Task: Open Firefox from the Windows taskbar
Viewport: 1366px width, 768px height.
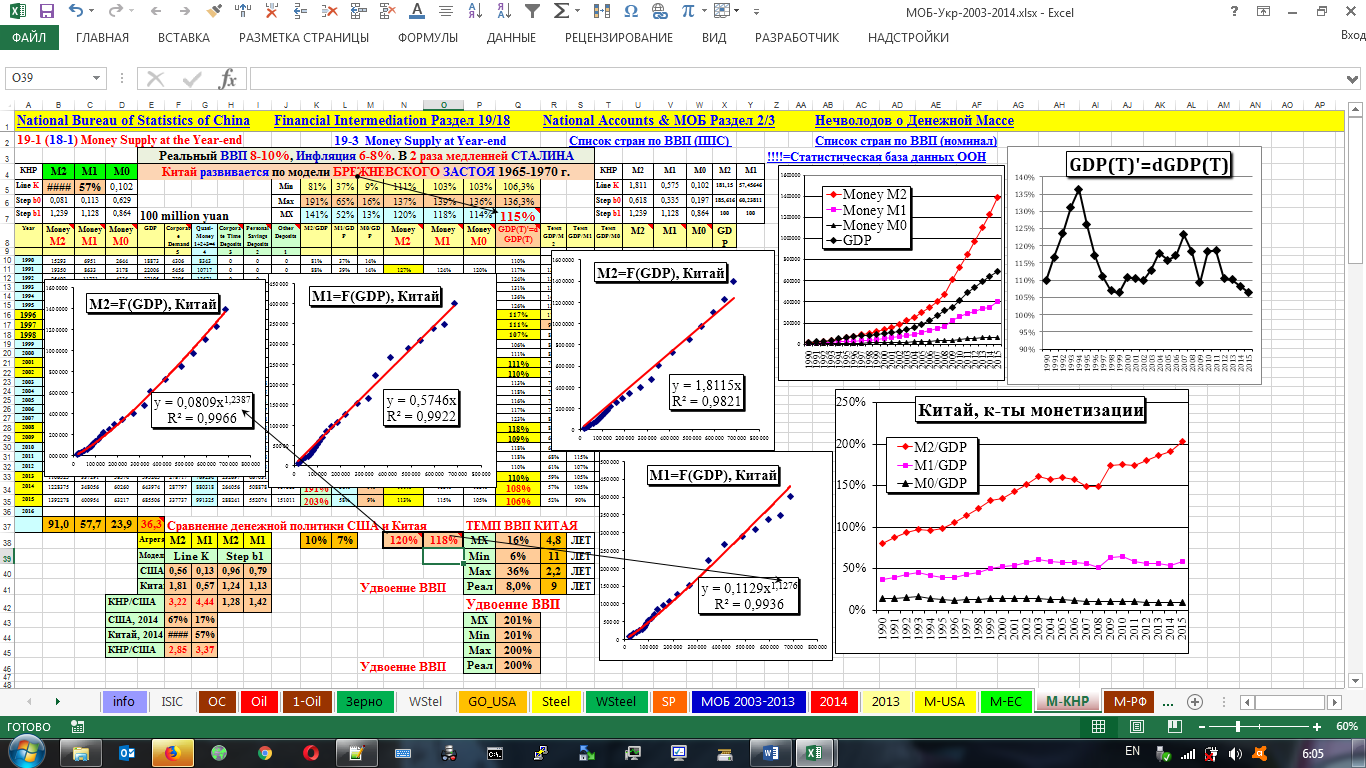Action: (x=170, y=752)
